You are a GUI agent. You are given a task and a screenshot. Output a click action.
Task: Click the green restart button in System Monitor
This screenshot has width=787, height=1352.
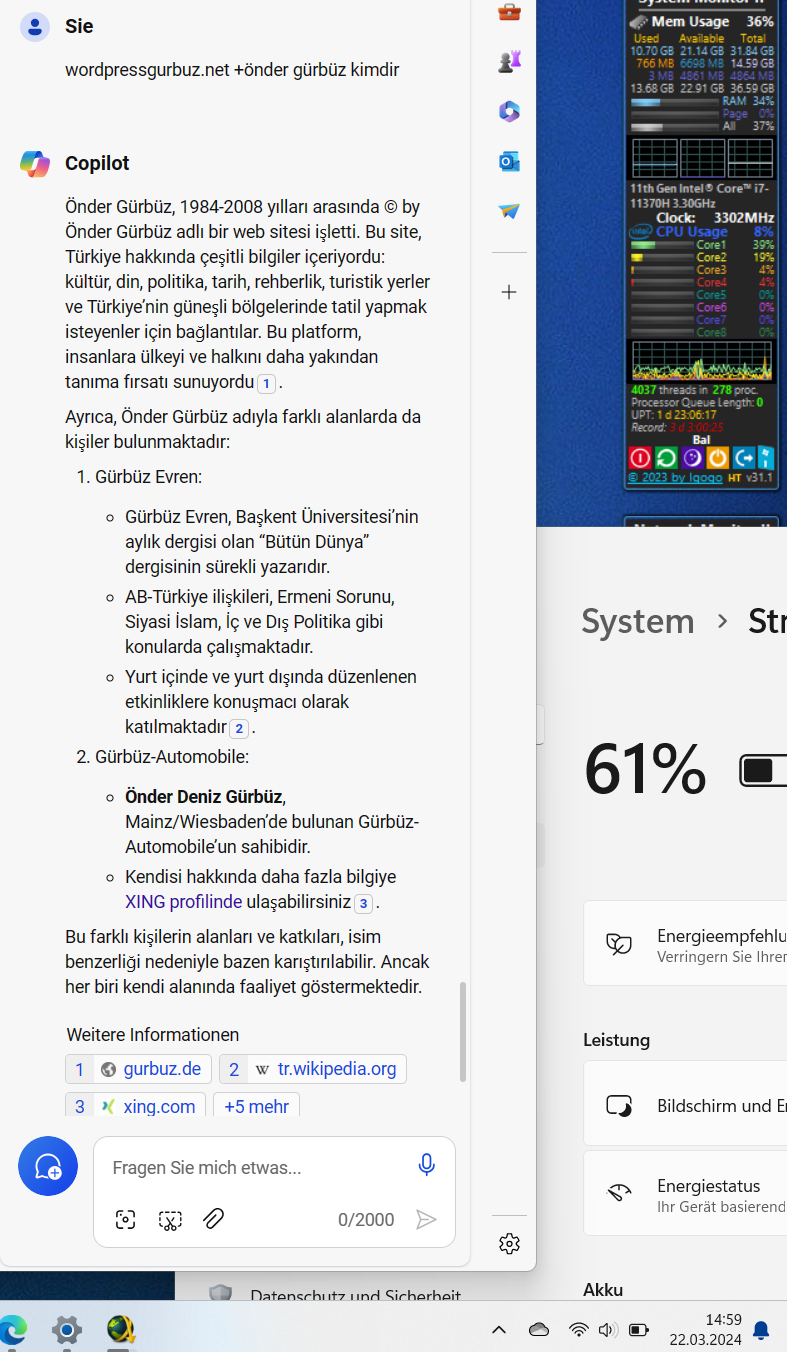[666, 458]
